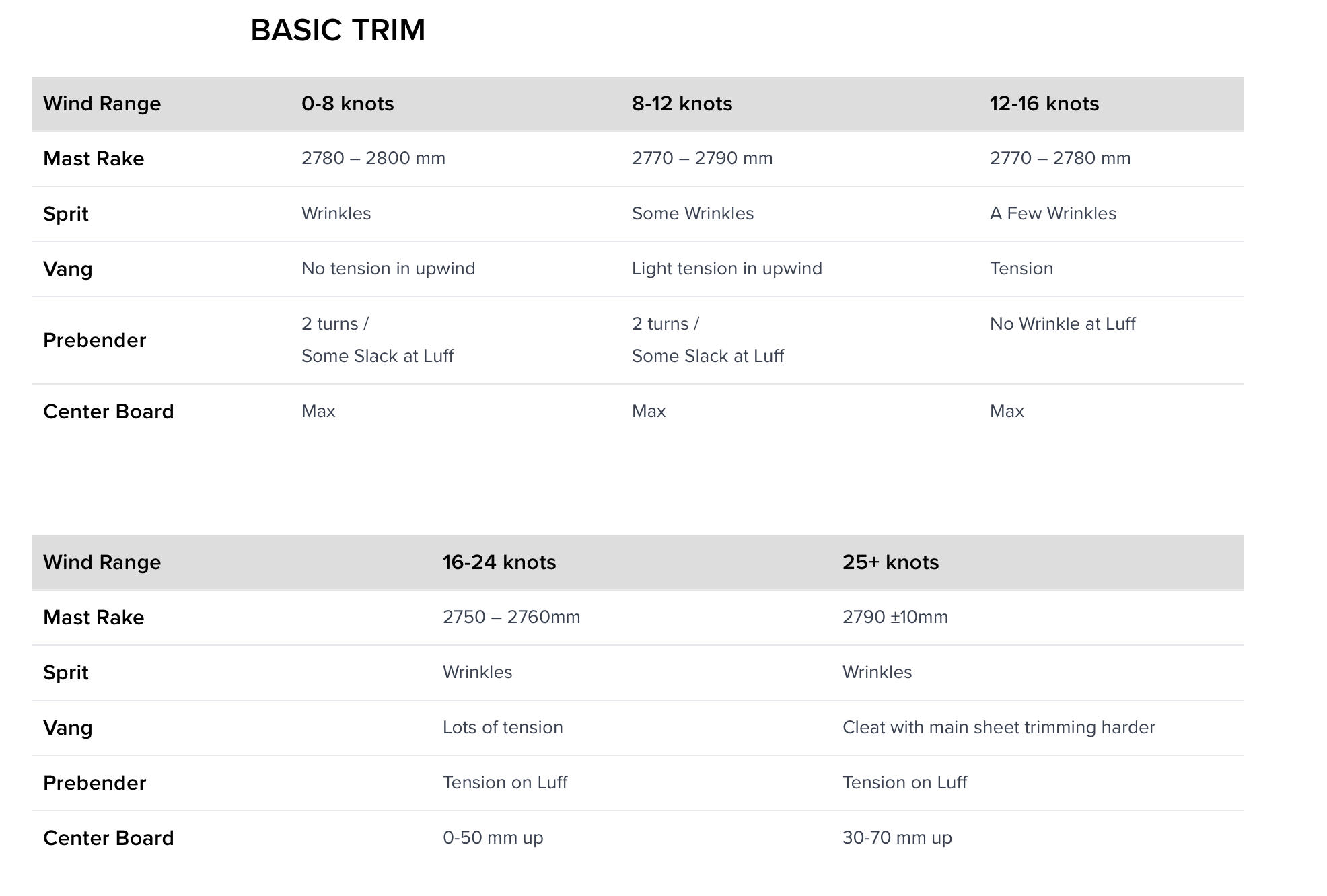Image resolution: width=1327 pixels, height=896 pixels.
Task: Select the 30-70 mm up cell
Action: coord(897,837)
